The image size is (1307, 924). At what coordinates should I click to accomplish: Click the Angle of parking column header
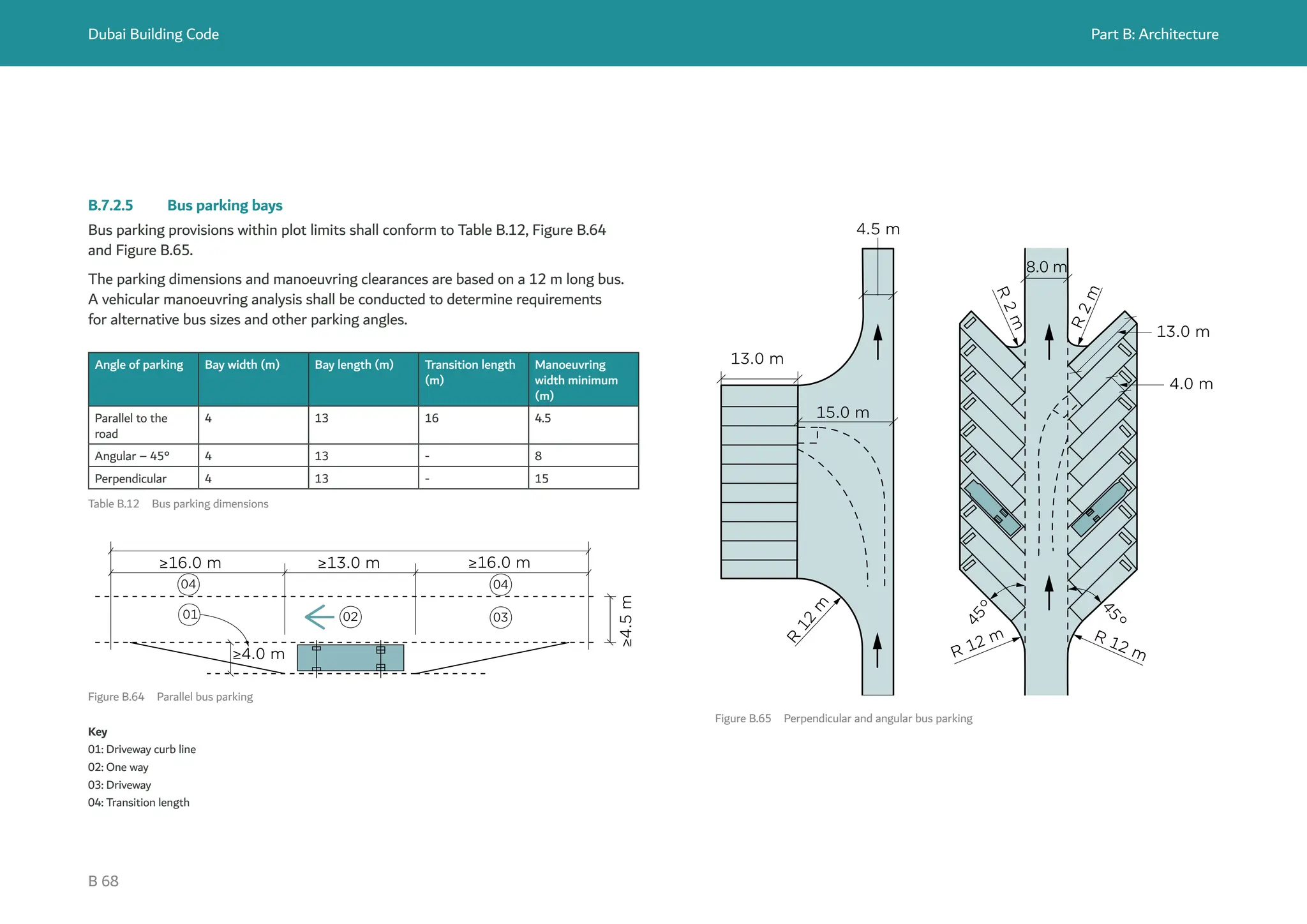click(139, 364)
